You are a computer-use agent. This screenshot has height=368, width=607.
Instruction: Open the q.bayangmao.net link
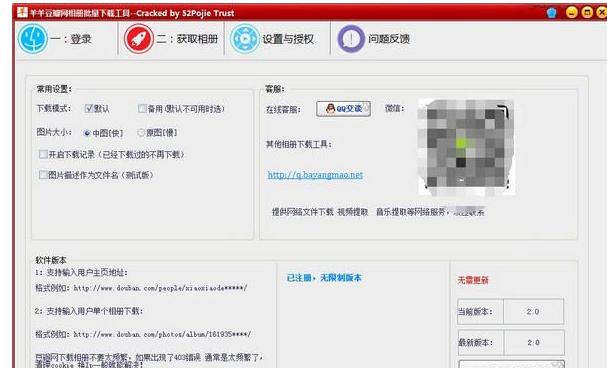coord(315,175)
